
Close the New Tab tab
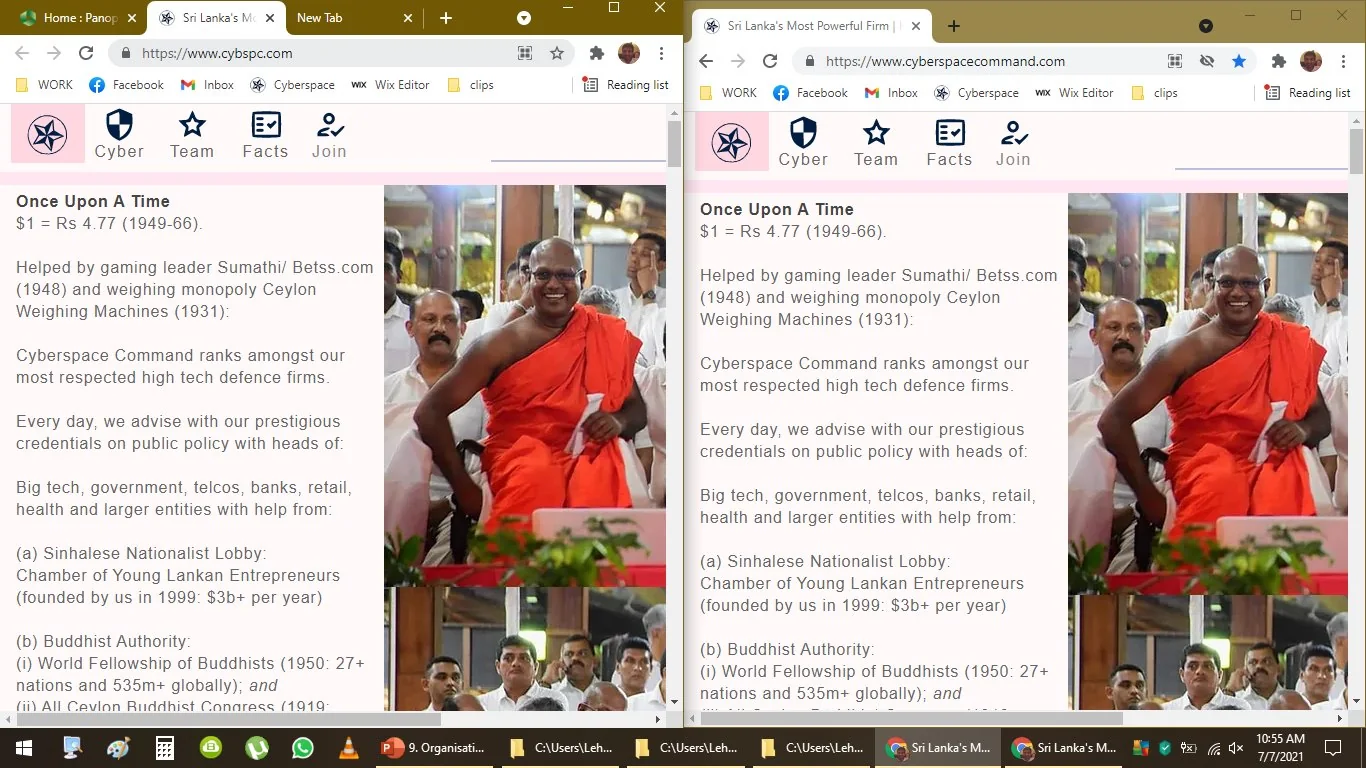point(407,18)
